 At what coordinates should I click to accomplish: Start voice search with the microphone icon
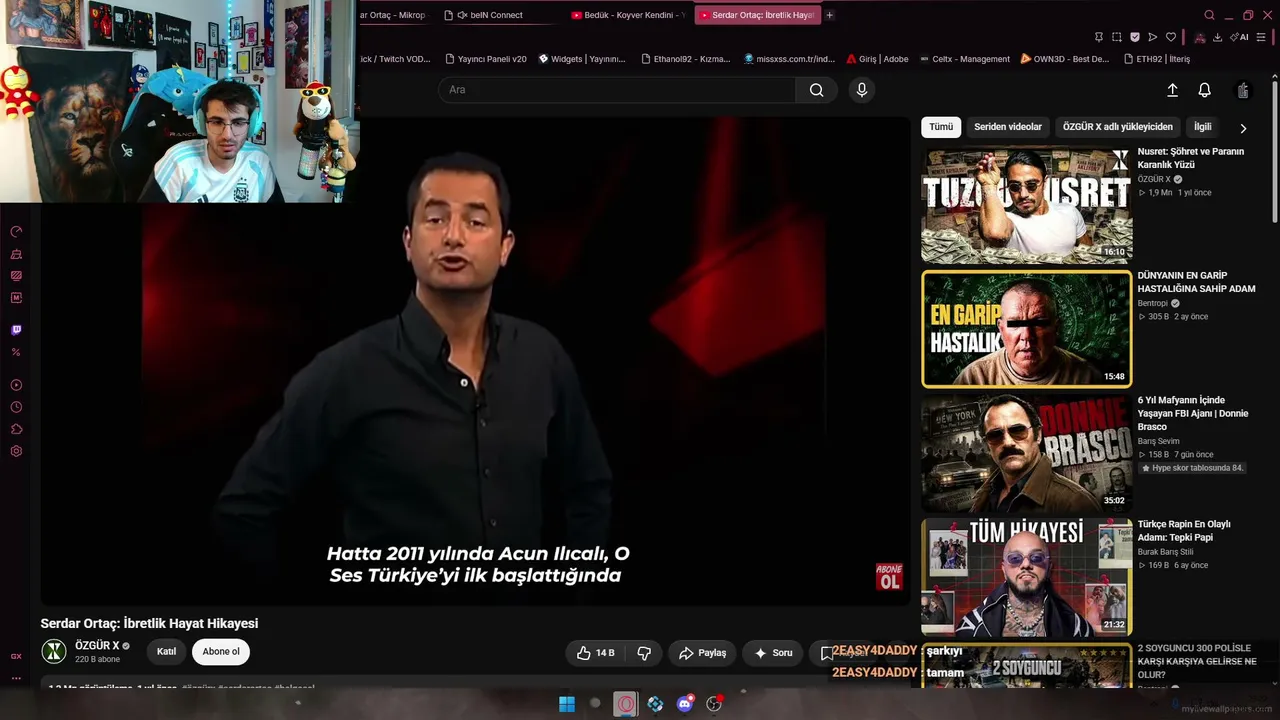click(861, 90)
